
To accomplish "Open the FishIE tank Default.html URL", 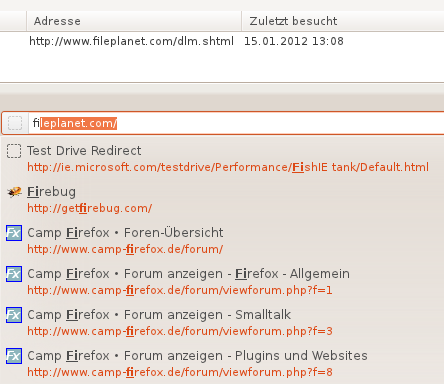I will 228,167.
